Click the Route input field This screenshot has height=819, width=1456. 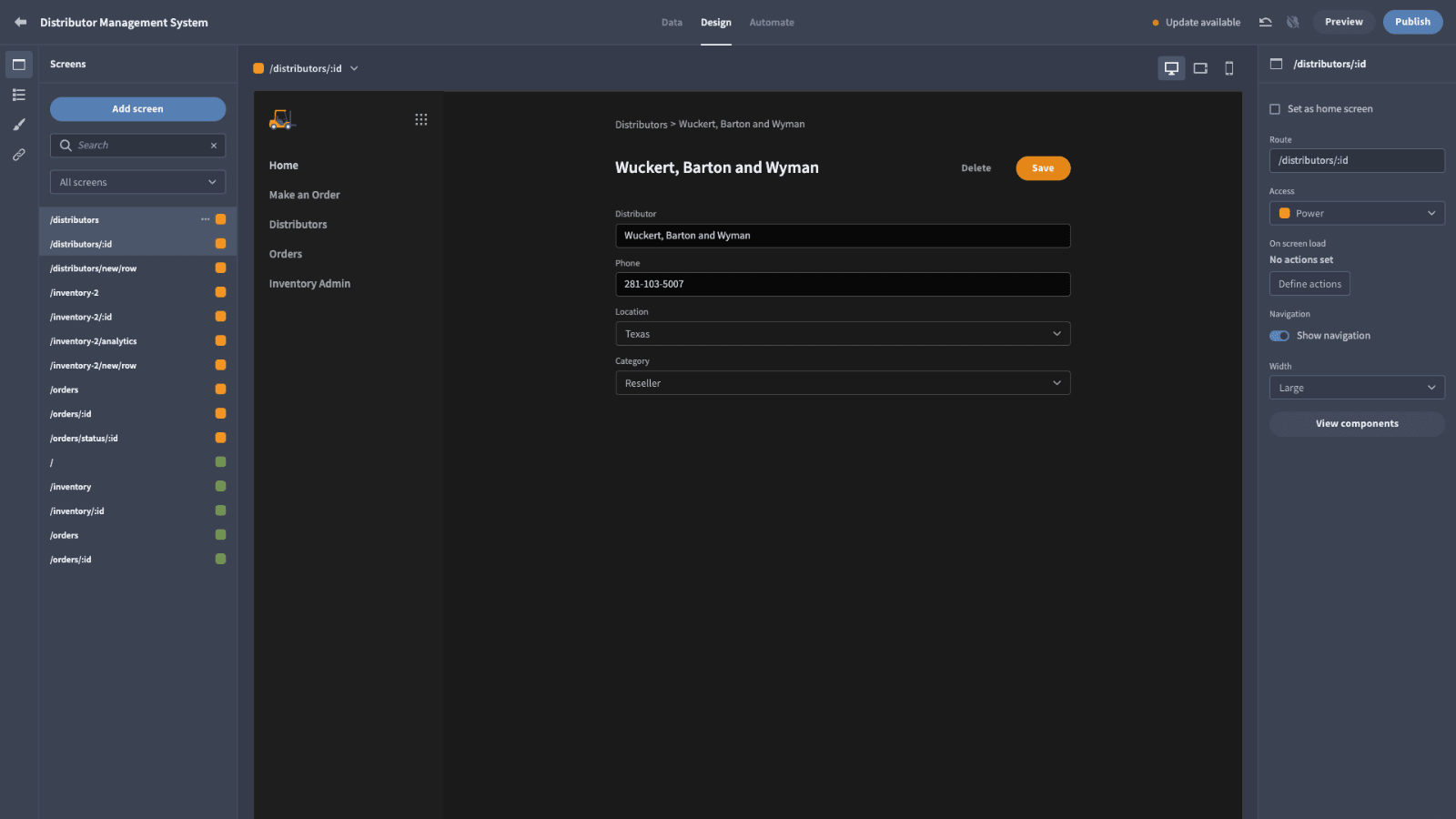(x=1357, y=160)
